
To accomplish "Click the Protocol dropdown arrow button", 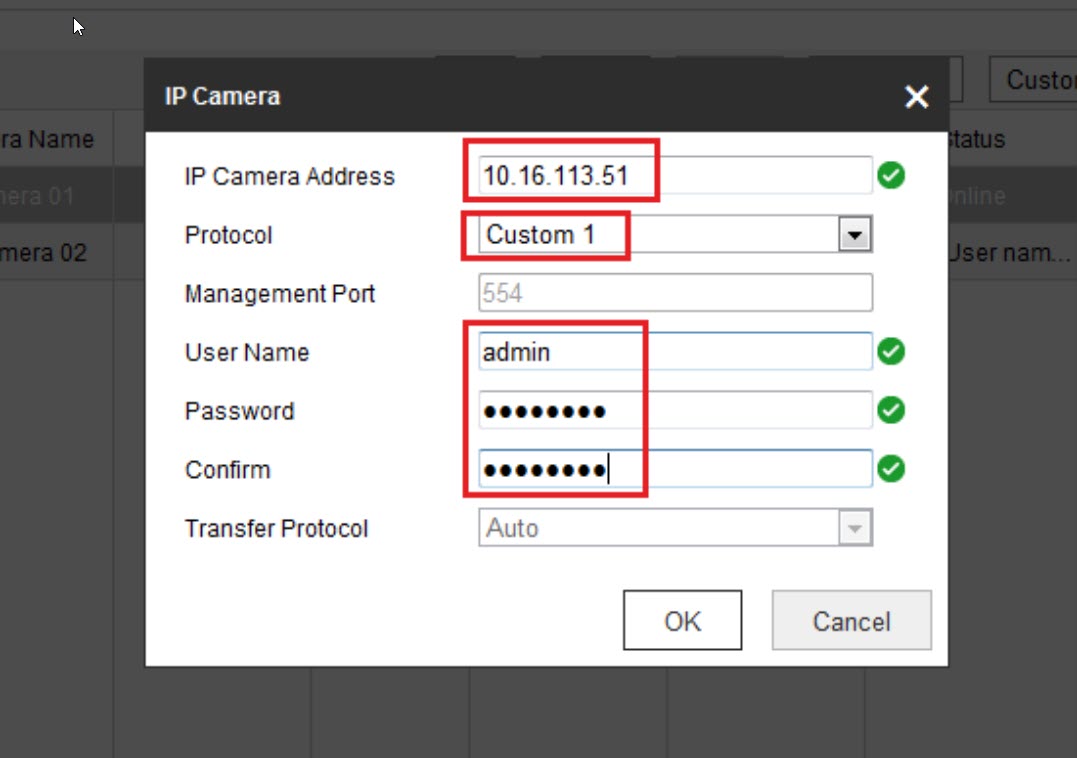I will pyautogui.click(x=853, y=235).
